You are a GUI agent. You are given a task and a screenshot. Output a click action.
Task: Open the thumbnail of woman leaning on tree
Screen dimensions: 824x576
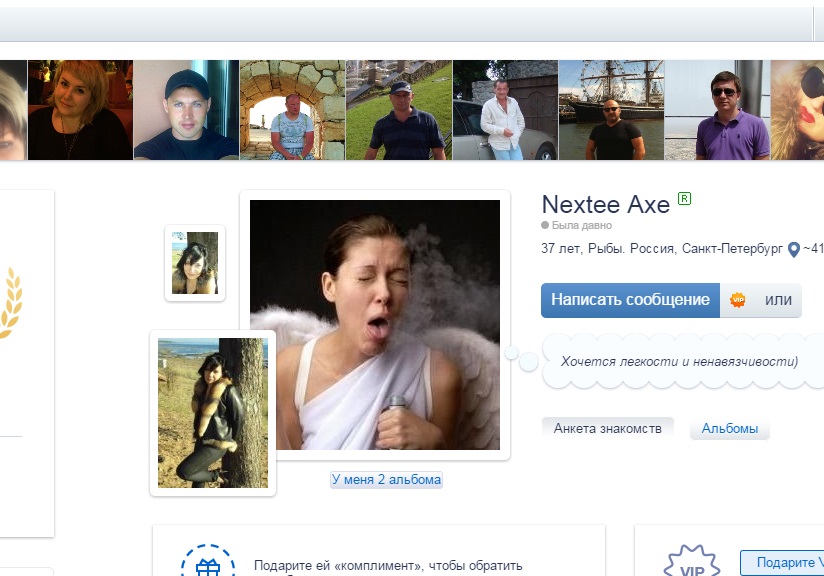pos(213,413)
